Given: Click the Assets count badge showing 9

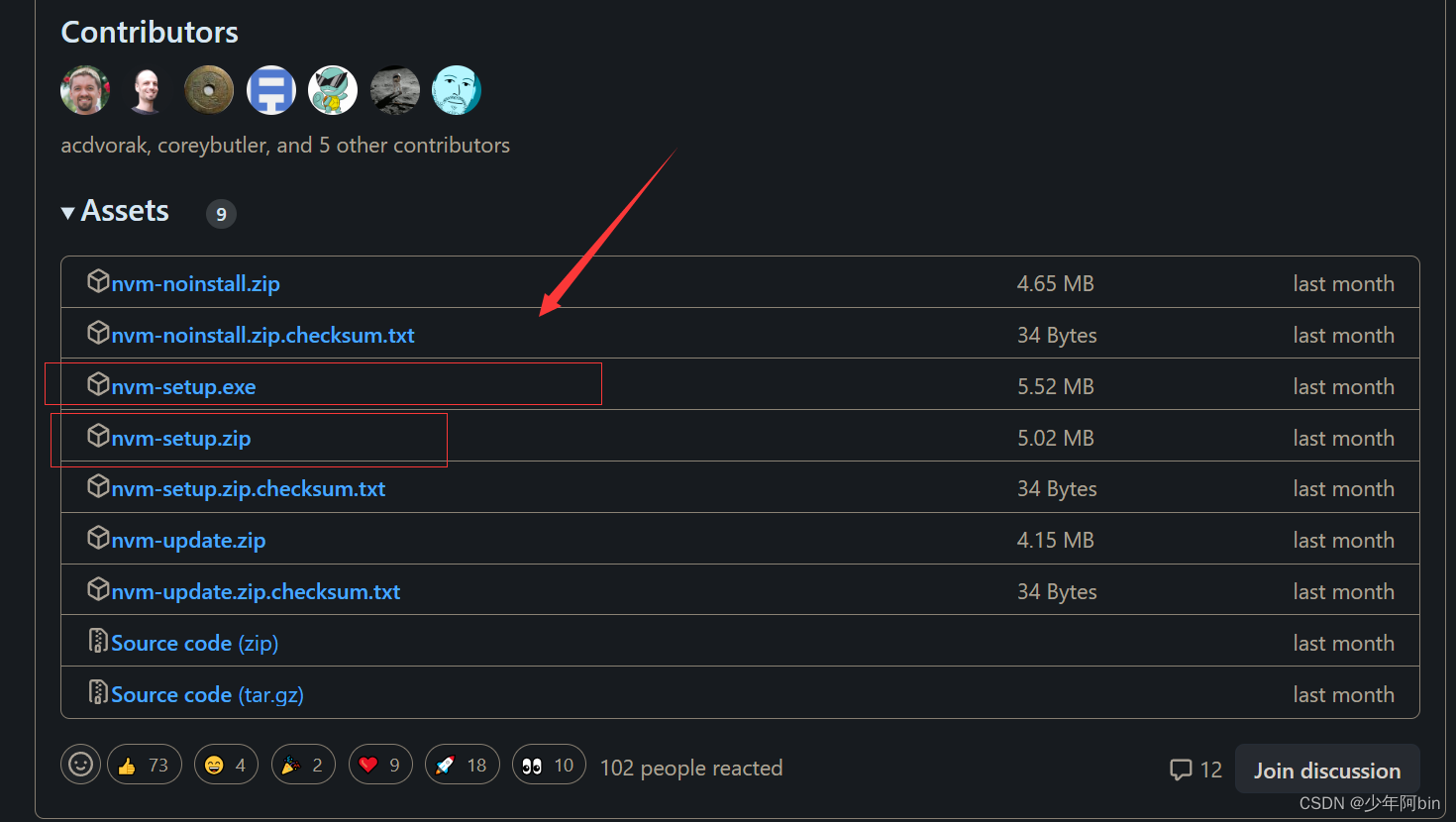Looking at the screenshot, I should tap(221, 213).
